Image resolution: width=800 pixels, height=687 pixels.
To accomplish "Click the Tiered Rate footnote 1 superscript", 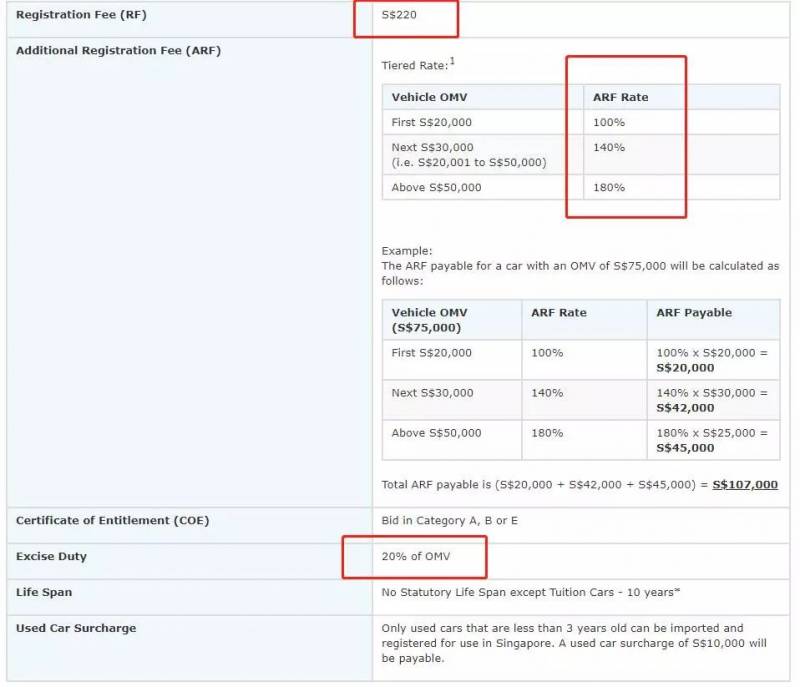I will point(452,61).
